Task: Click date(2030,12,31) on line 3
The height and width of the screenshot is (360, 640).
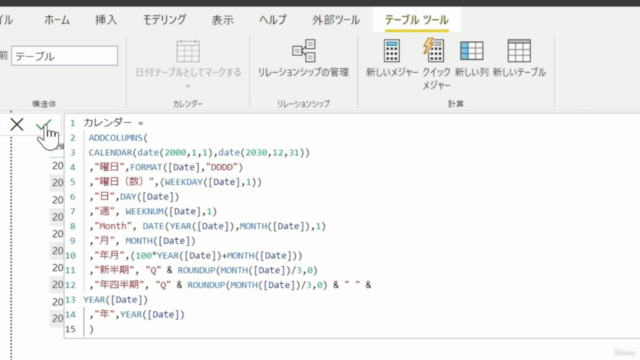Action: coord(261,152)
